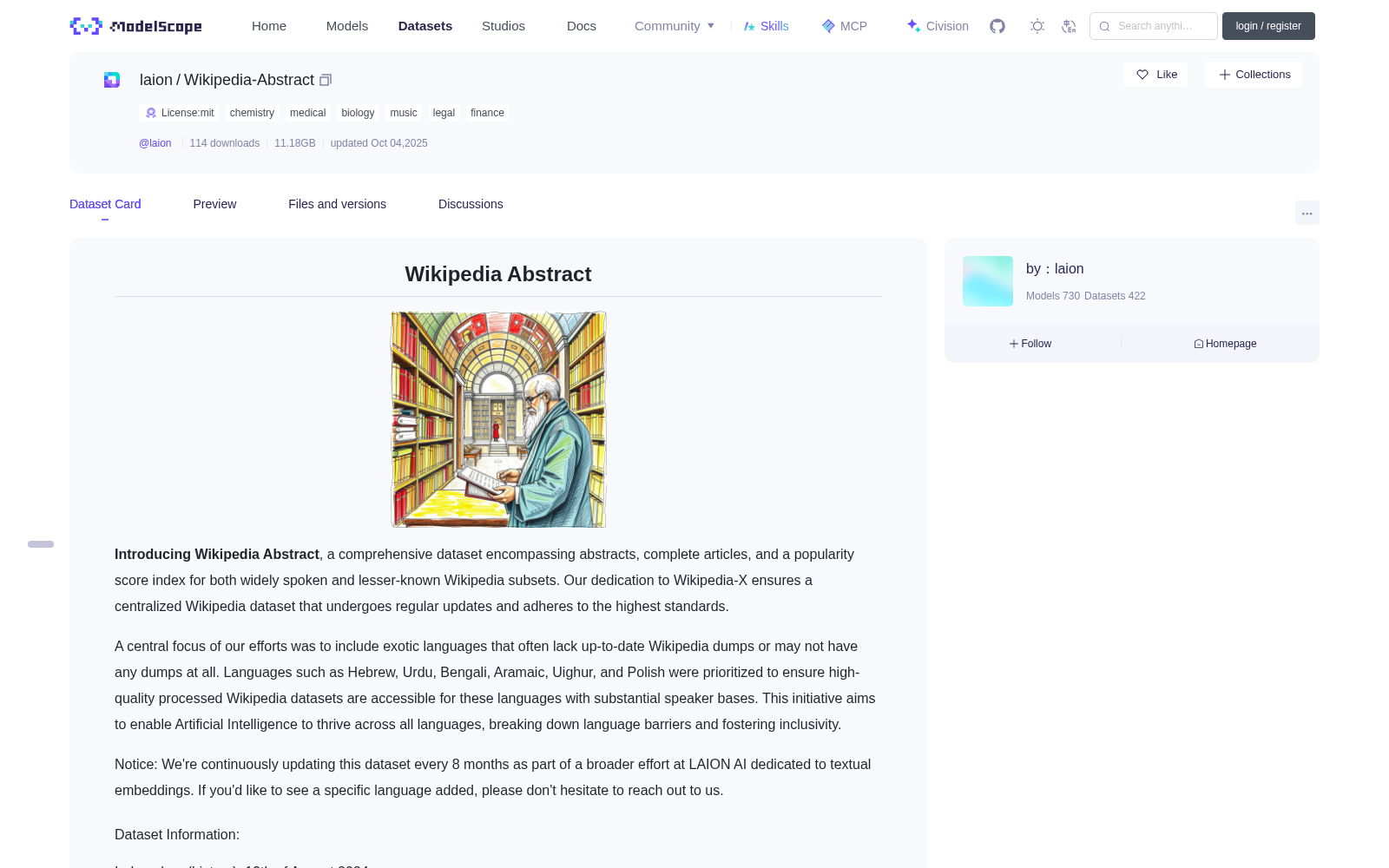Switch to Files and versions tab

pos(337,204)
